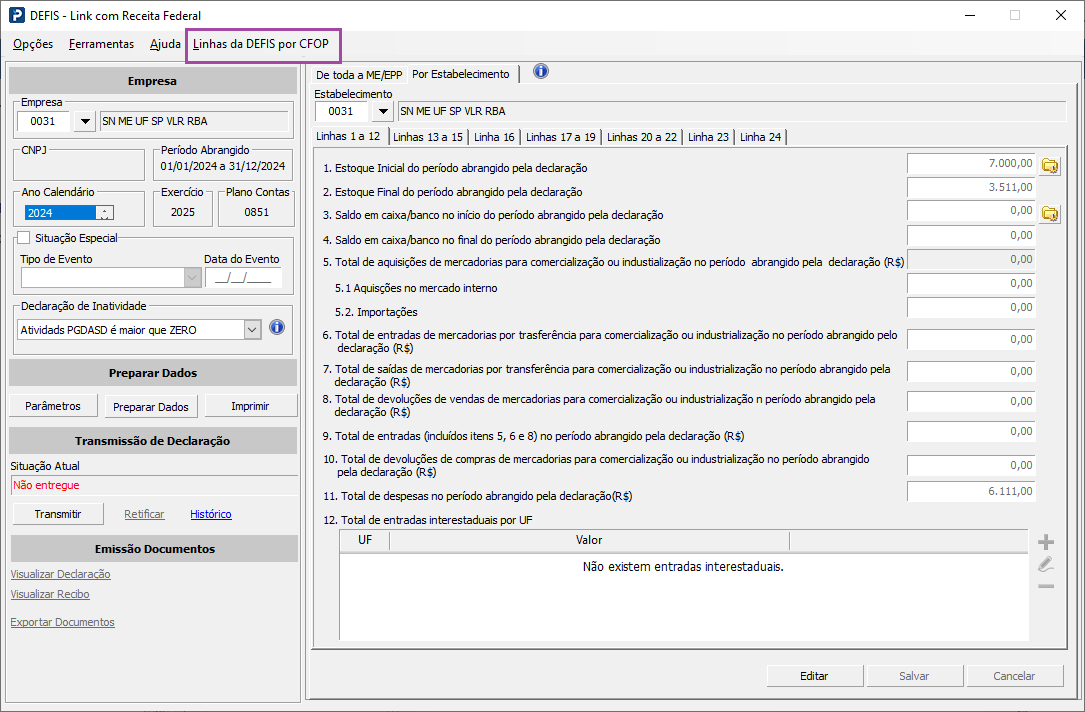The height and width of the screenshot is (712, 1085).
Task: Enable the Situação Especial checkbox
Action: (x=24, y=238)
